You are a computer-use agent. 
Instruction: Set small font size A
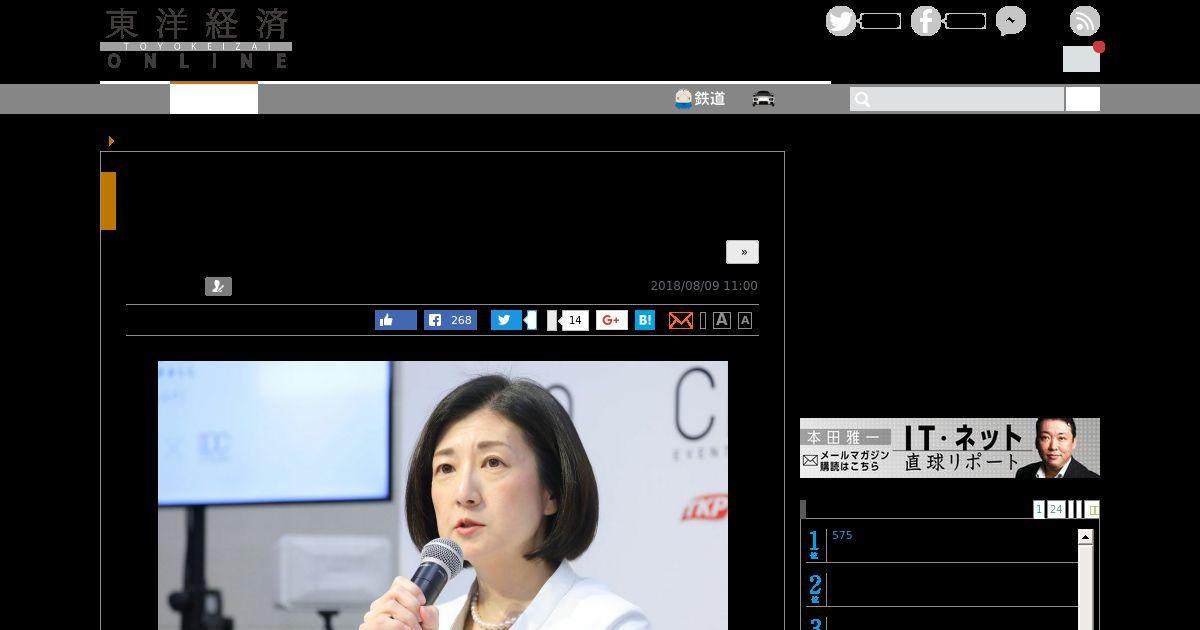pos(745,320)
